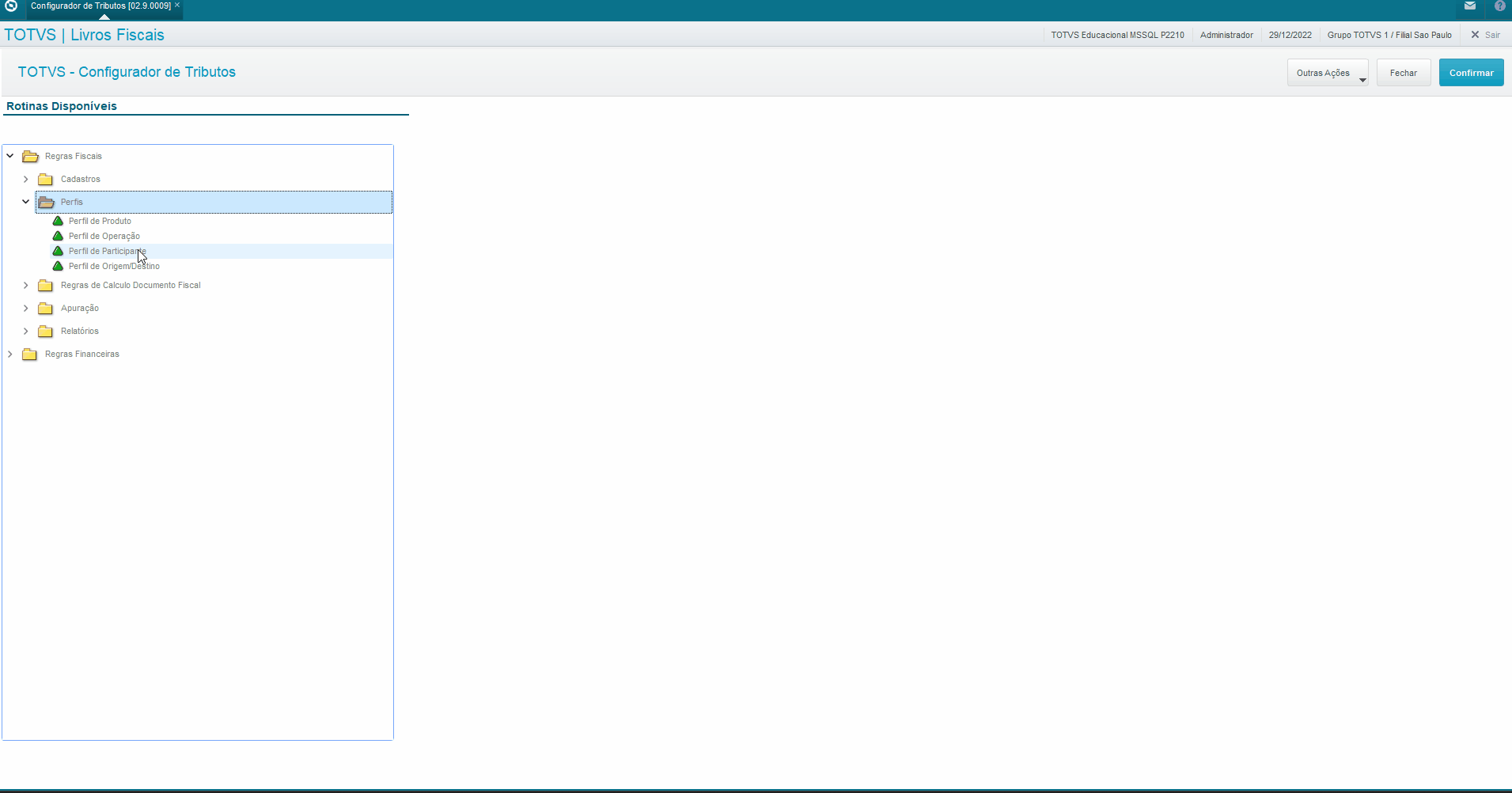The height and width of the screenshot is (793, 1512).
Task: Select the Regras Fiscais tree label
Action: [x=74, y=156]
